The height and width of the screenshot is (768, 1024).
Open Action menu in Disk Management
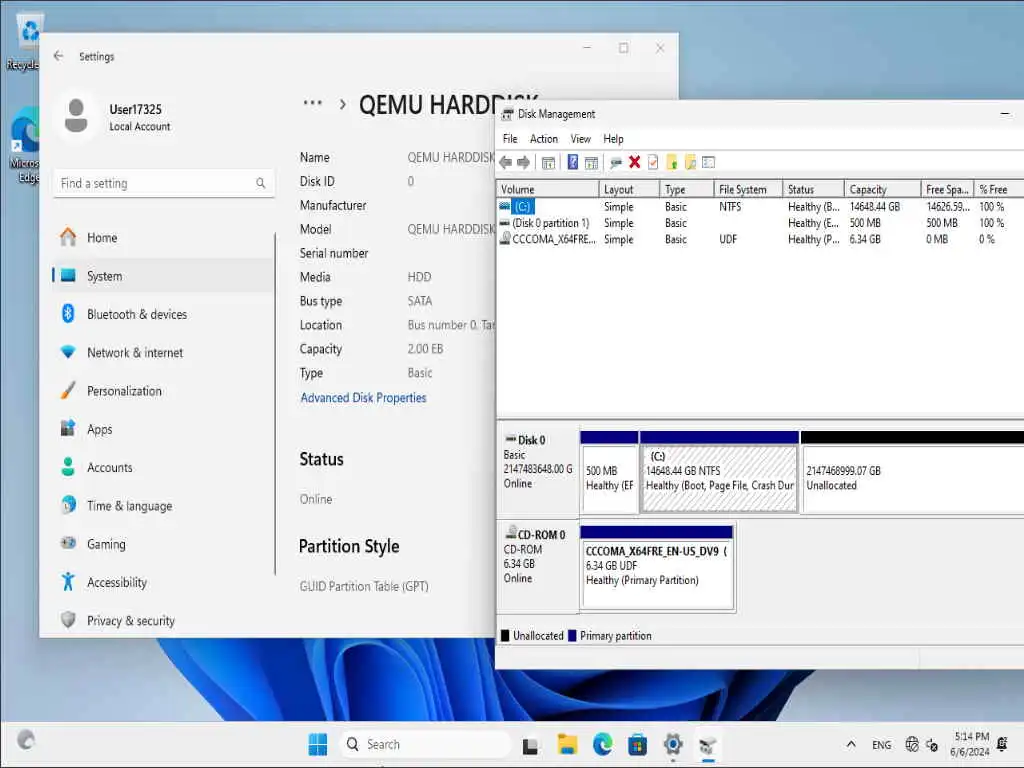point(543,138)
